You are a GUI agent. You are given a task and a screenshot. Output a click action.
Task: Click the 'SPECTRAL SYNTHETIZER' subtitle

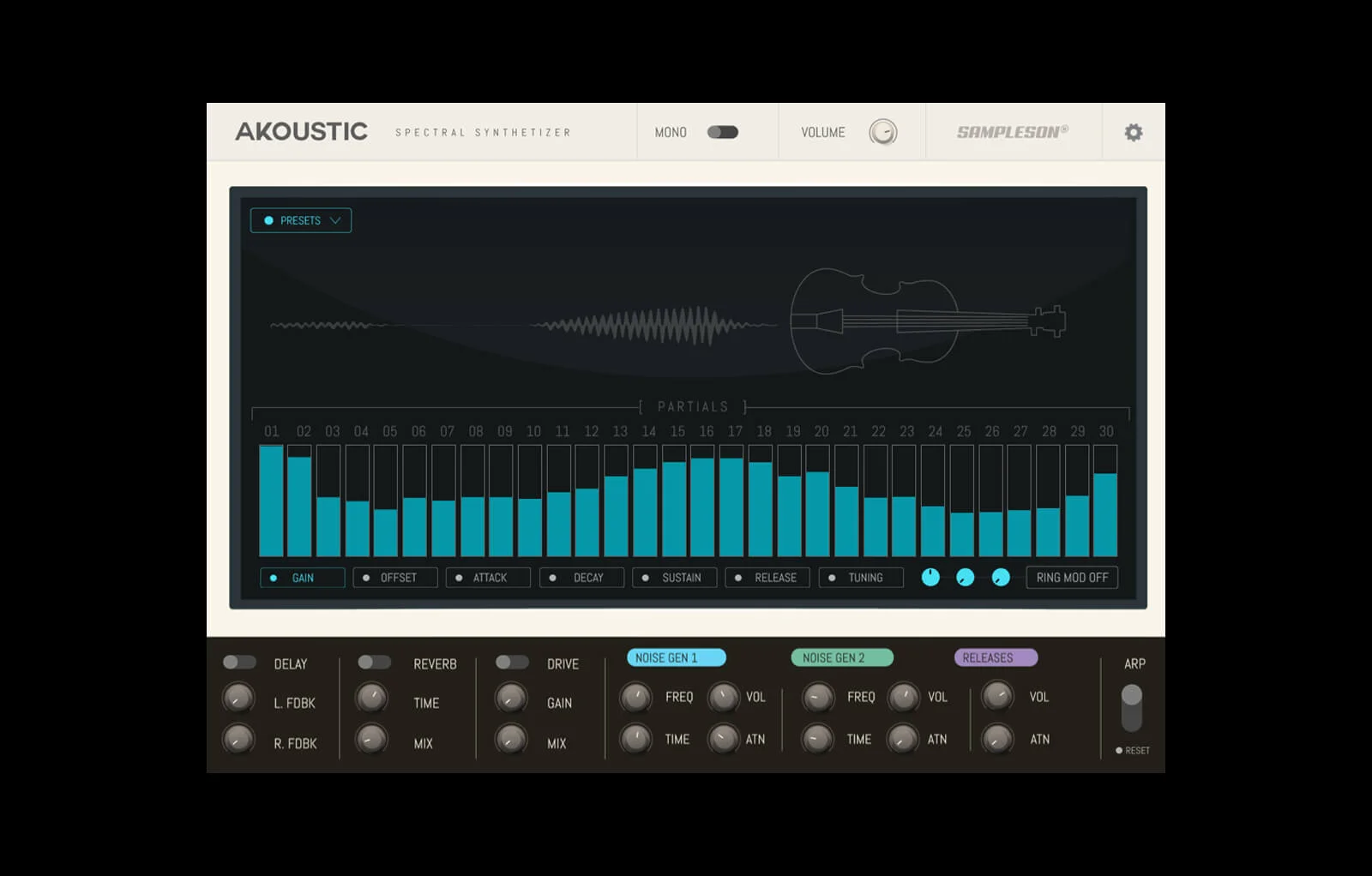click(483, 132)
